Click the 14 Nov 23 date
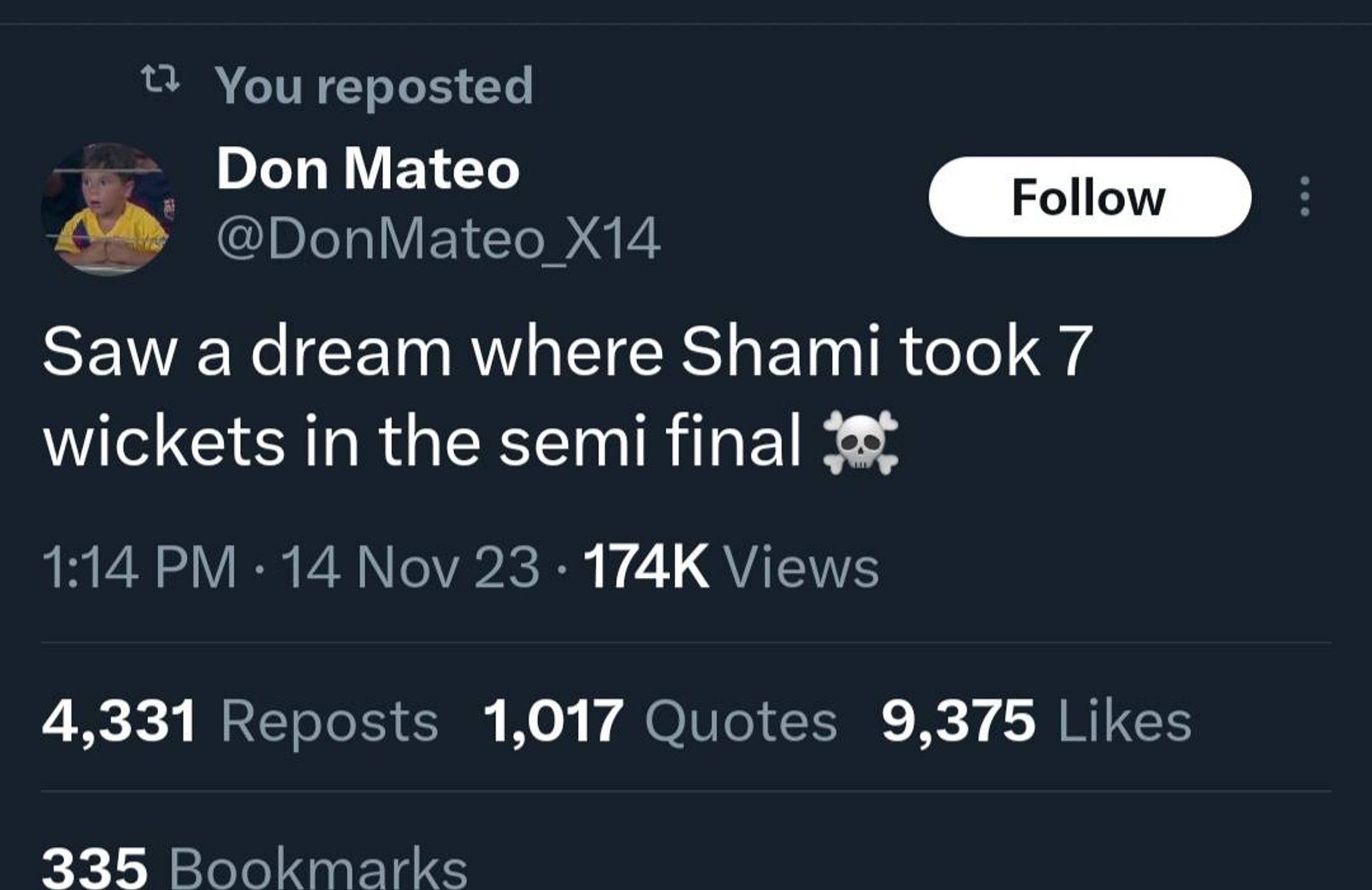The width and height of the screenshot is (1372, 890). pyautogui.click(x=411, y=568)
